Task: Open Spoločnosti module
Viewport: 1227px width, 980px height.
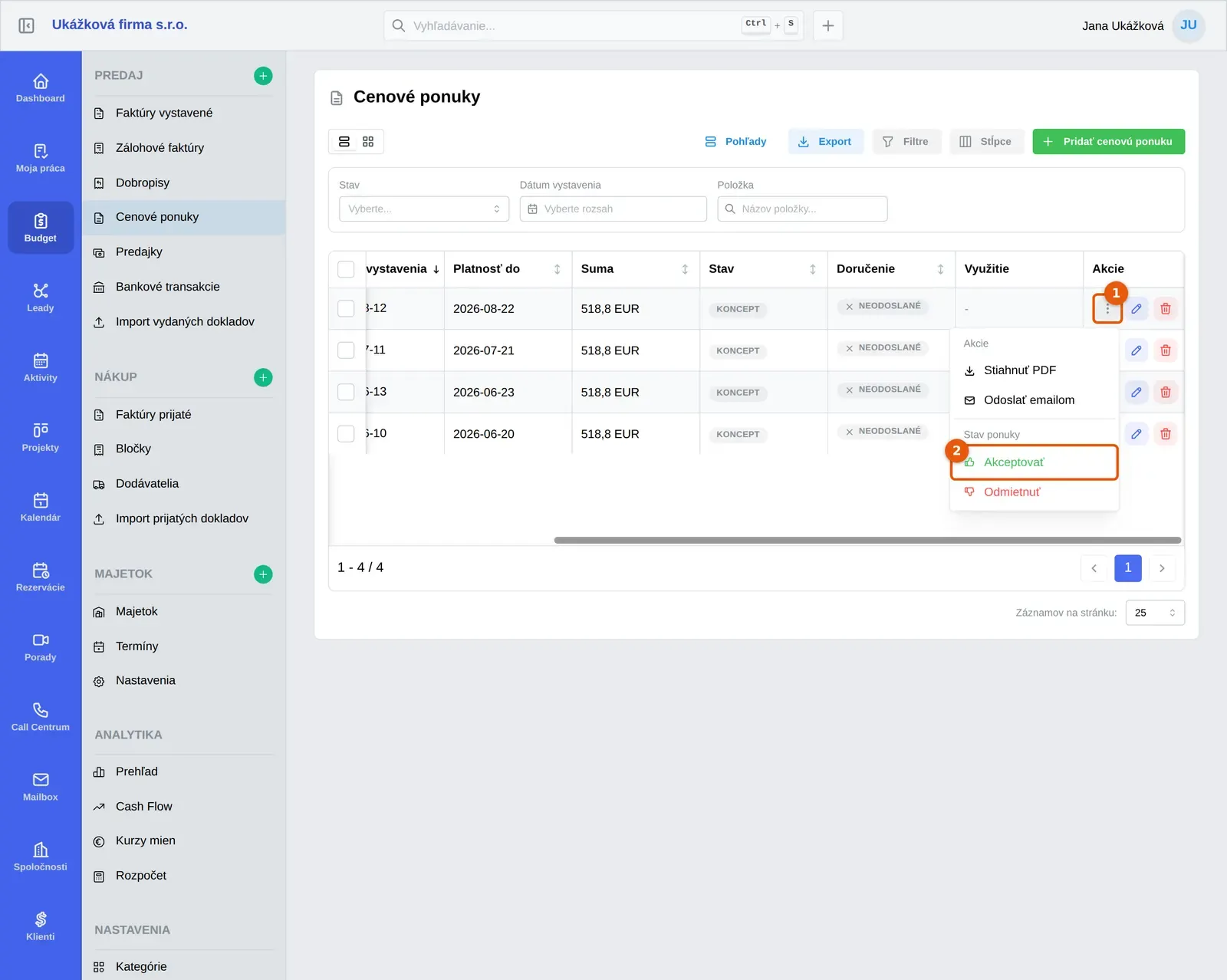Action: 41,856
